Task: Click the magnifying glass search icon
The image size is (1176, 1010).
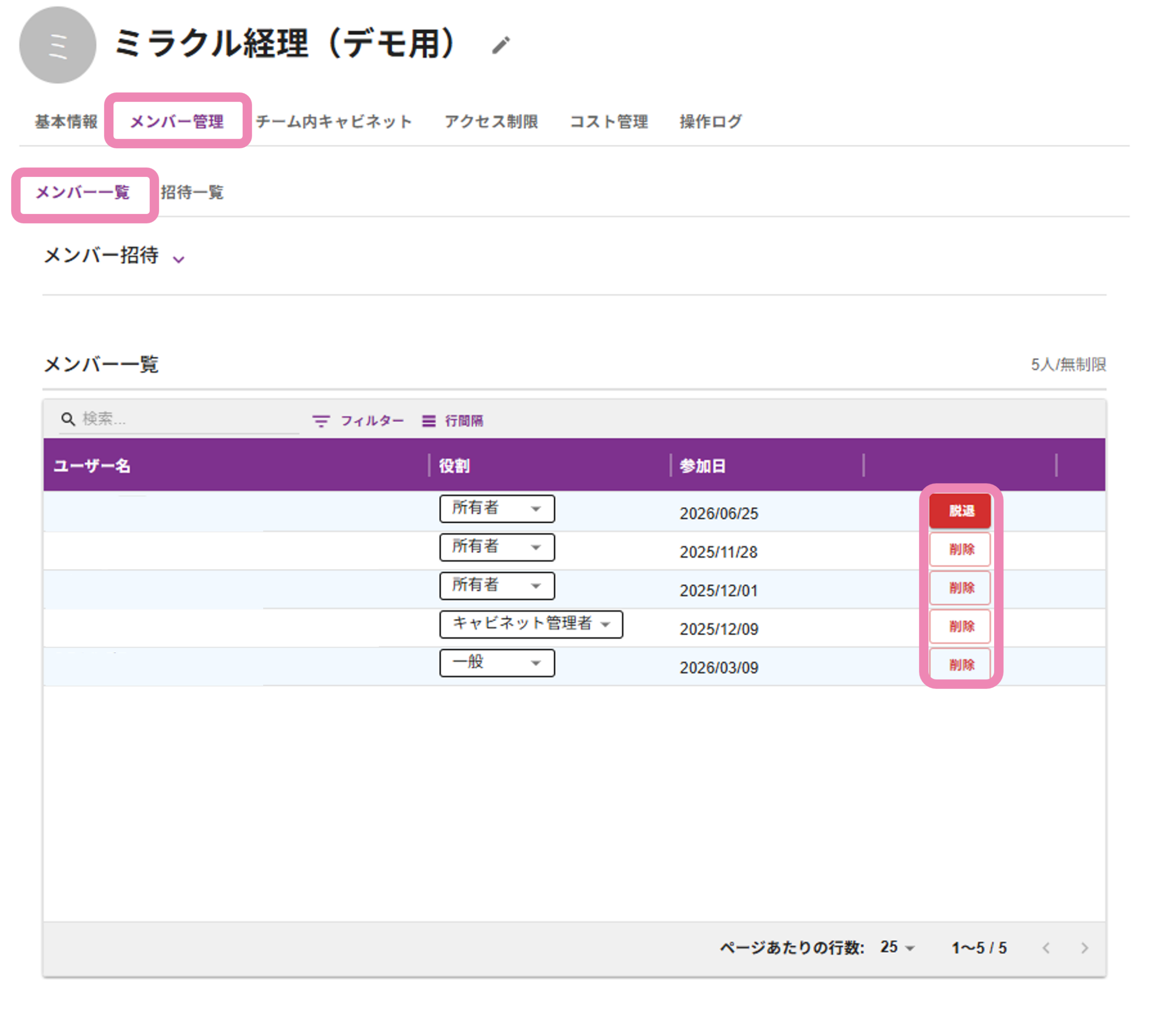Action: (68, 419)
